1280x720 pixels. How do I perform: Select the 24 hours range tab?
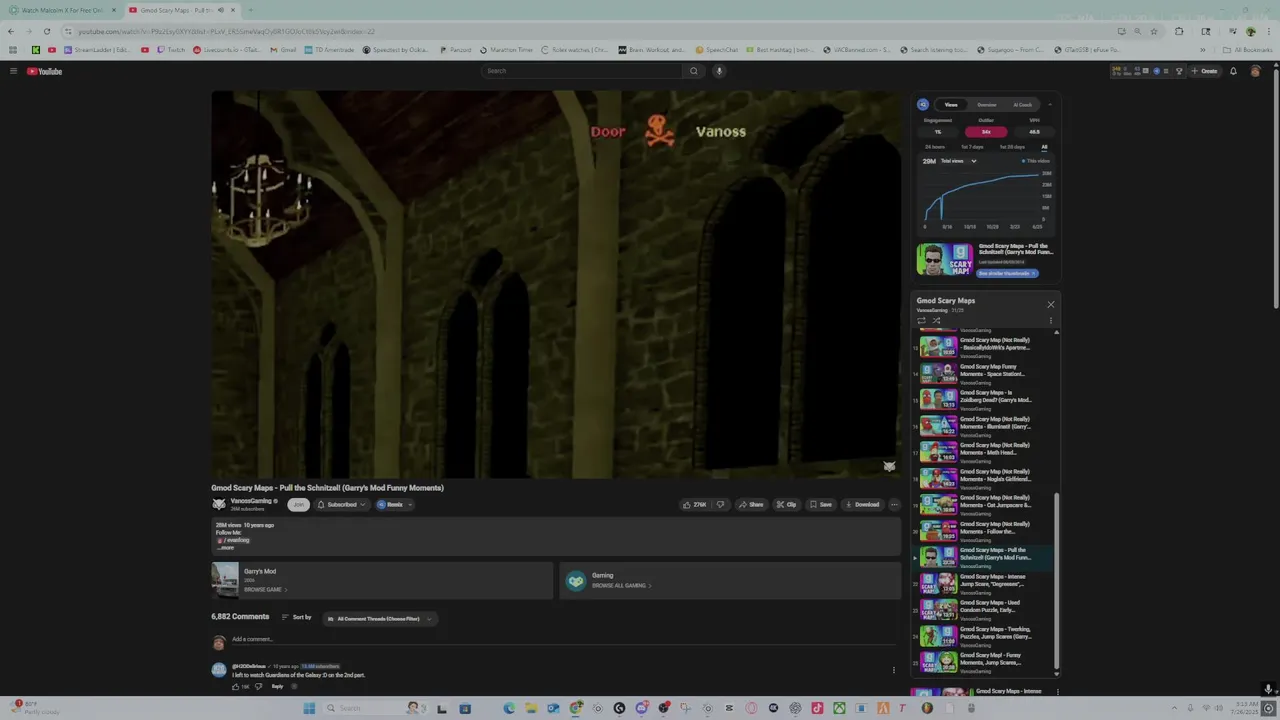[x=935, y=147]
